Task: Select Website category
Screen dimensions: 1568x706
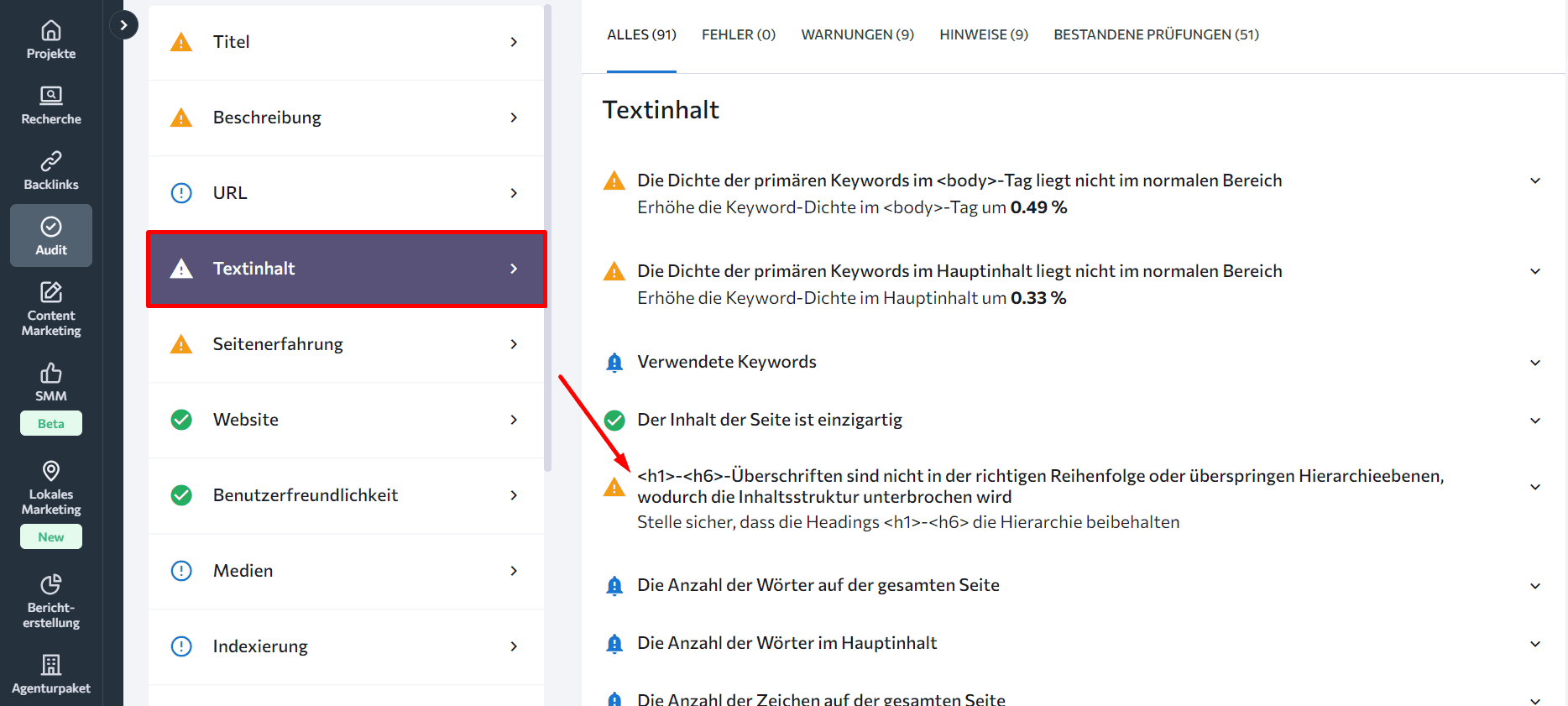Action: (x=346, y=420)
